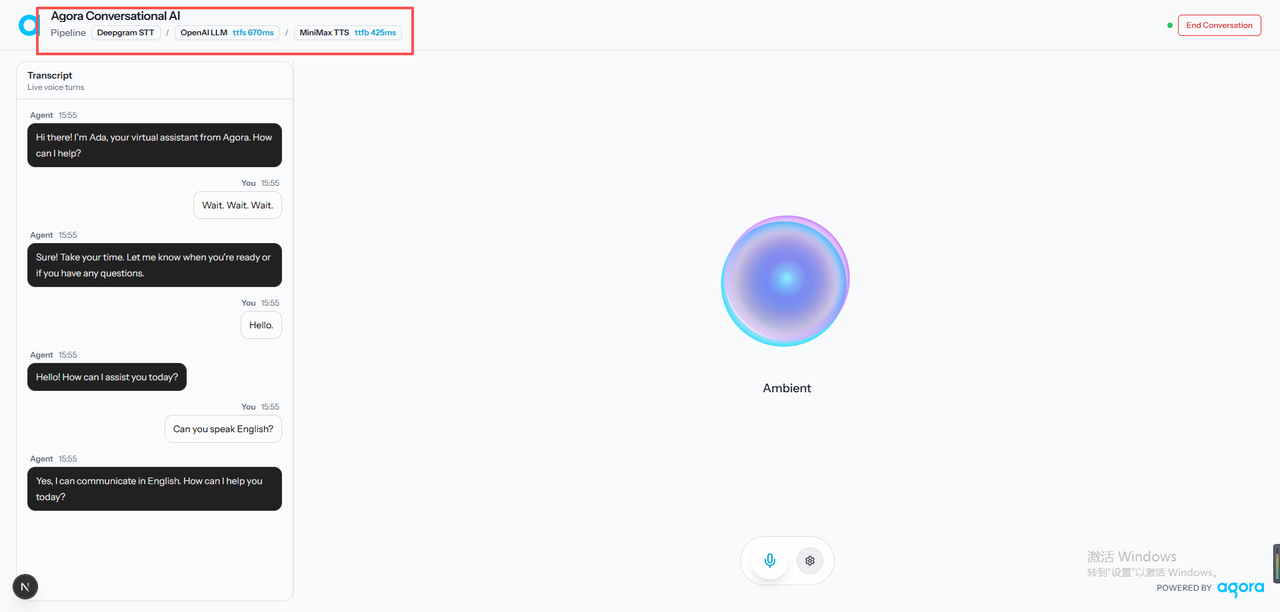This screenshot has width=1280, height=612.
Task: Click the ttfs 670ms latency value
Action: pos(253,33)
